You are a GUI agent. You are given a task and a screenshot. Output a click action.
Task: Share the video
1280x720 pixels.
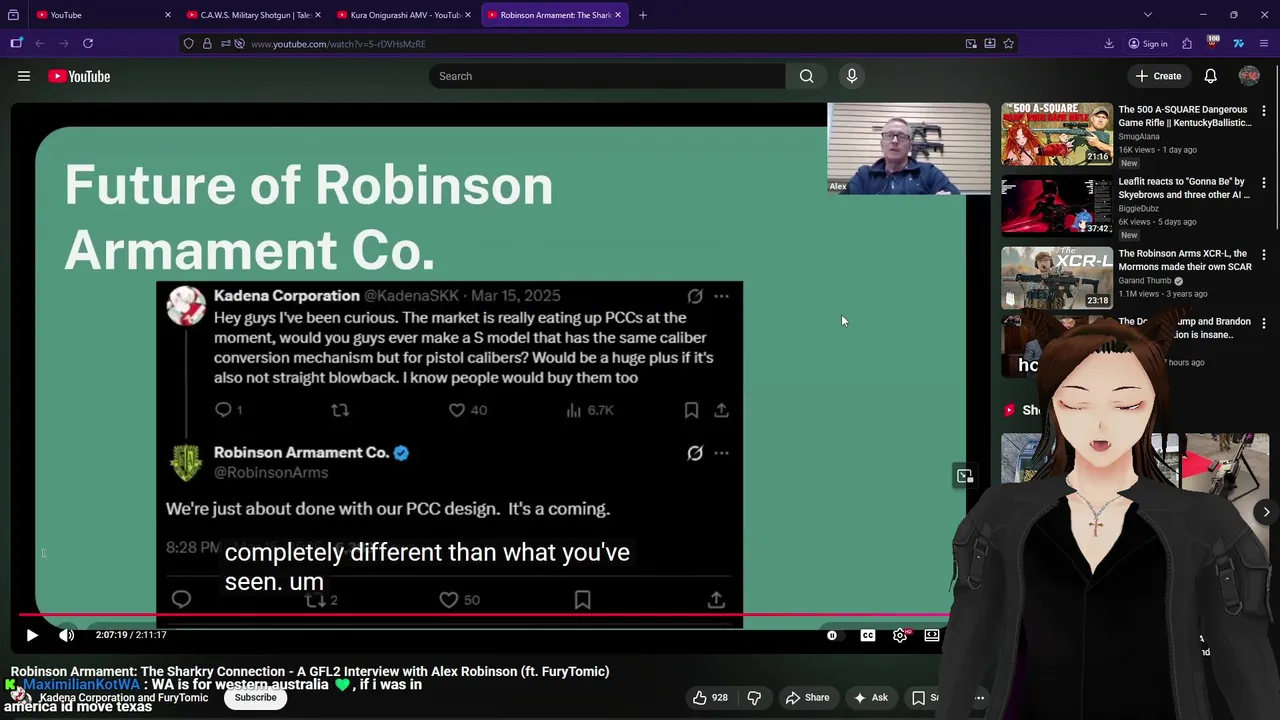[807, 698]
